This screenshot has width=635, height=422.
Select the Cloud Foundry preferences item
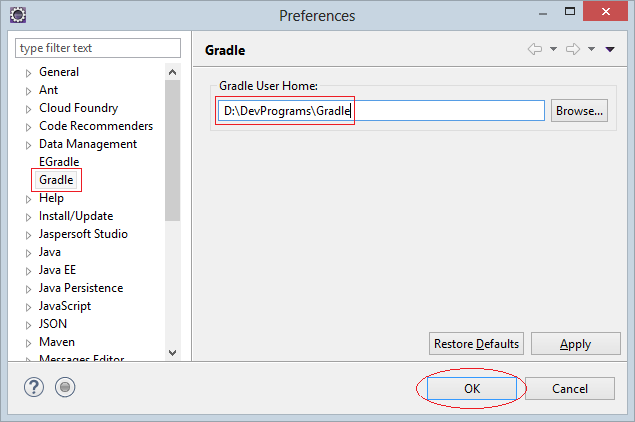[79, 108]
